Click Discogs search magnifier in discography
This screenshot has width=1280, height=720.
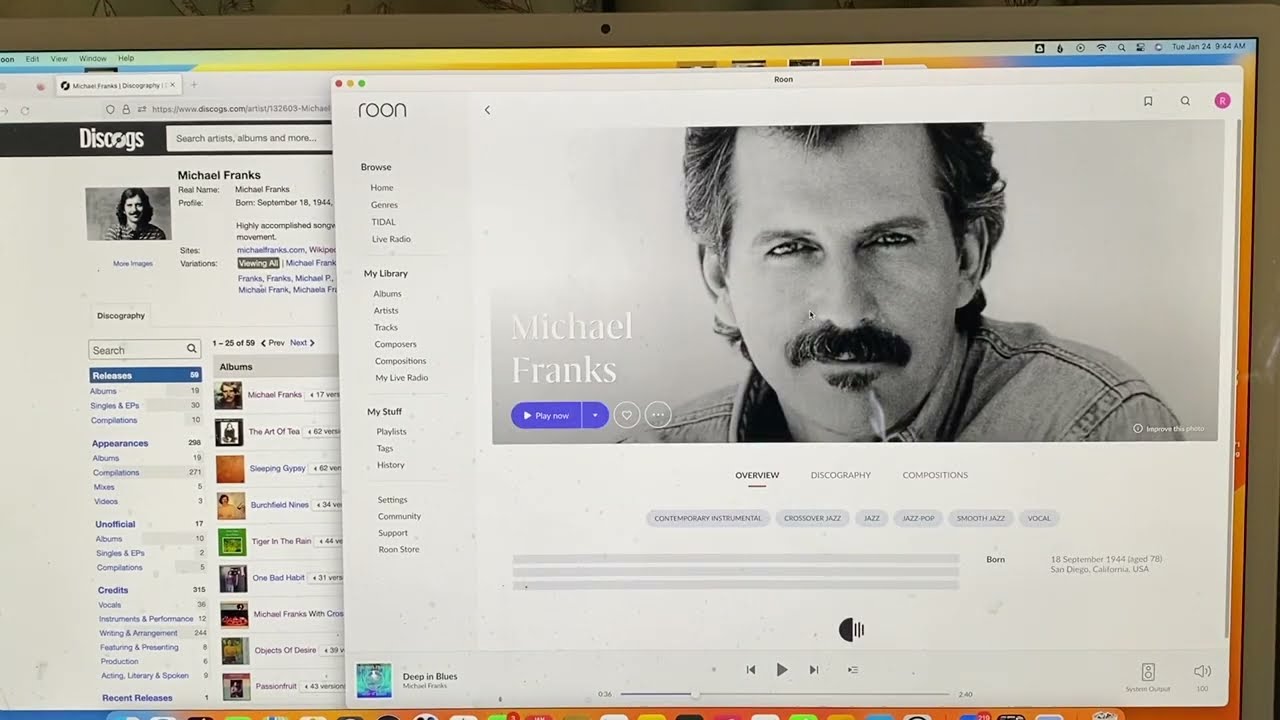pyautogui.click(x=191, y=349)
